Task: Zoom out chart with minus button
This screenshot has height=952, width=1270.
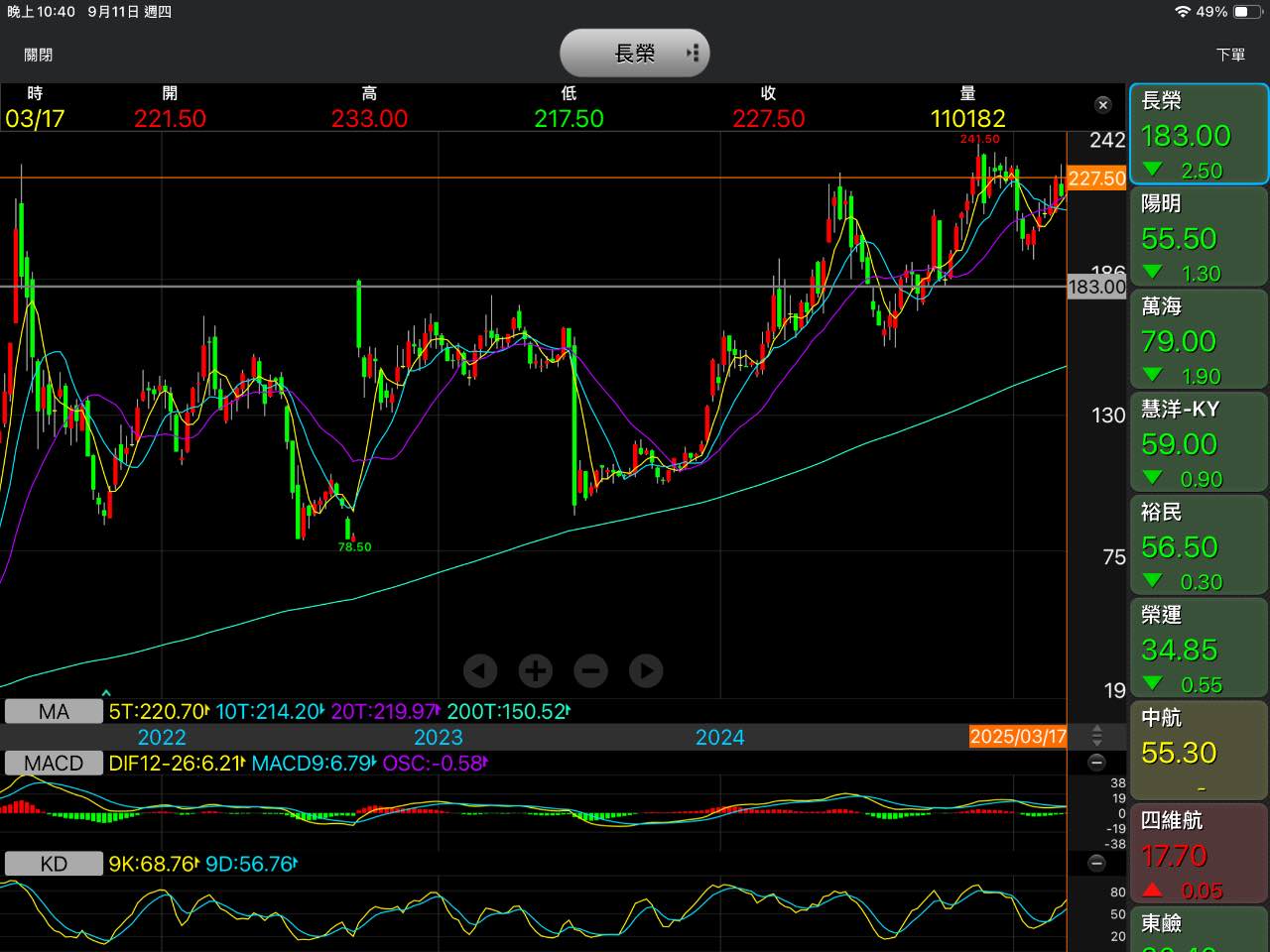Action: [590, 671]
